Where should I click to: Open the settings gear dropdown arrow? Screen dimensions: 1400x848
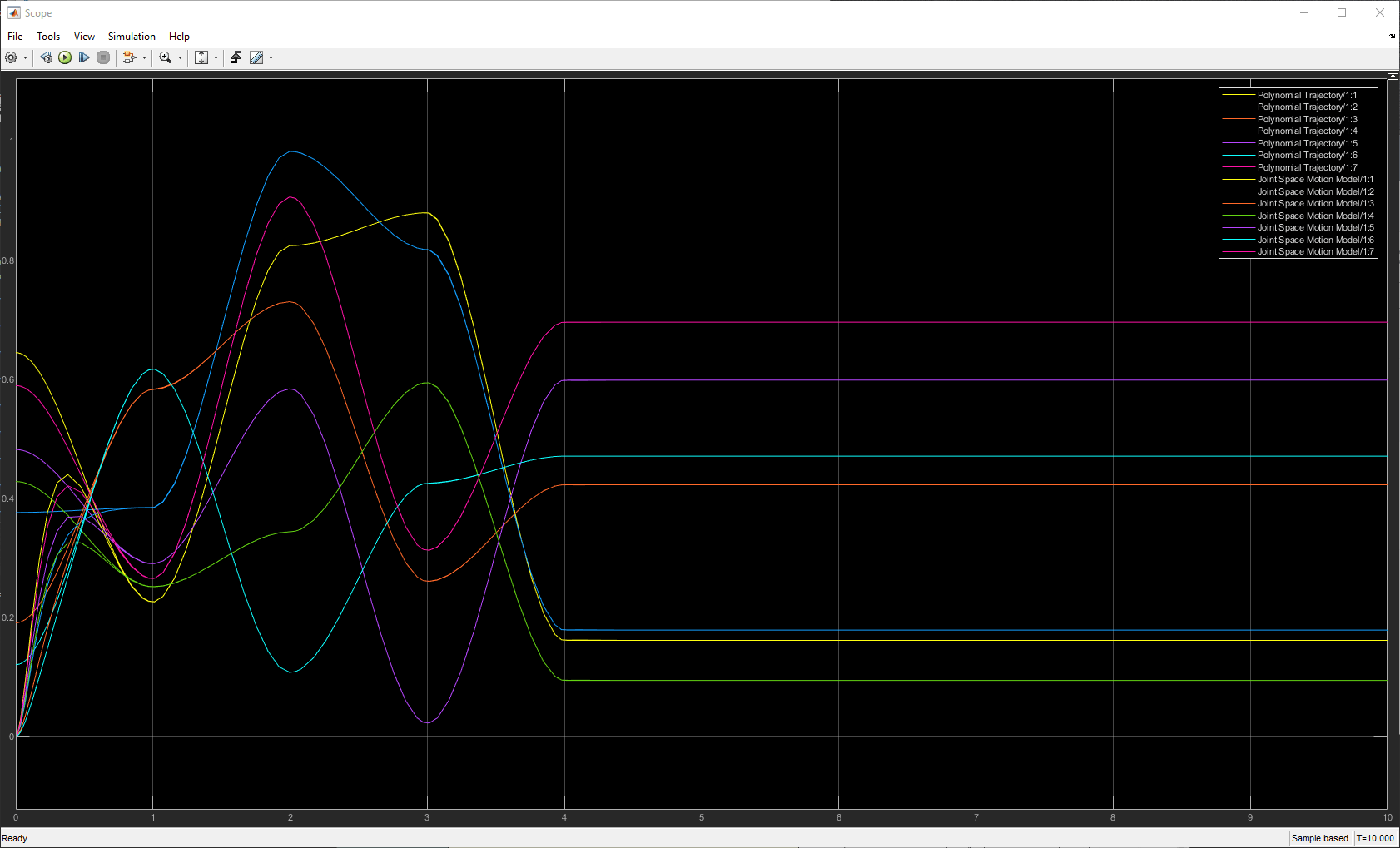coord(24,57)
